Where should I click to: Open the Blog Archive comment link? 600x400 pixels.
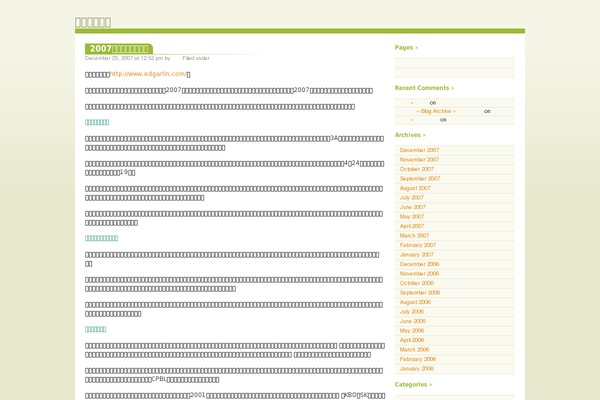pos(436,111)
